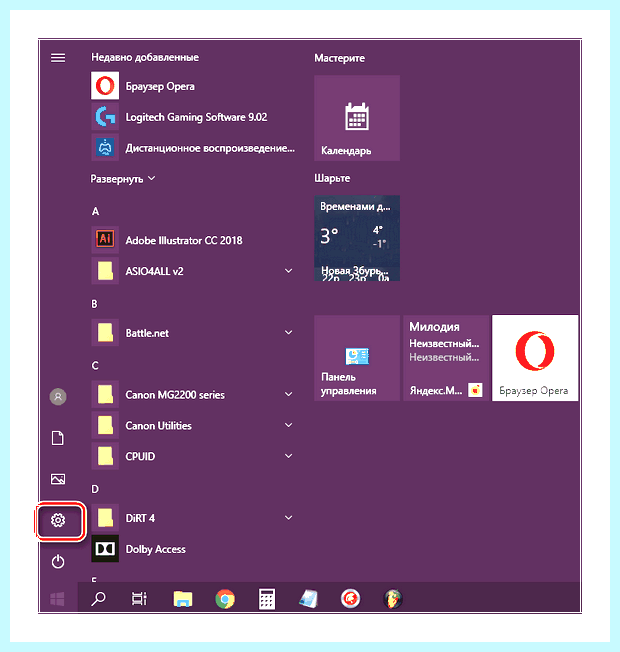Open the weather live tile
This screenshot has width=620, height=652.
(x=357, y=238)
